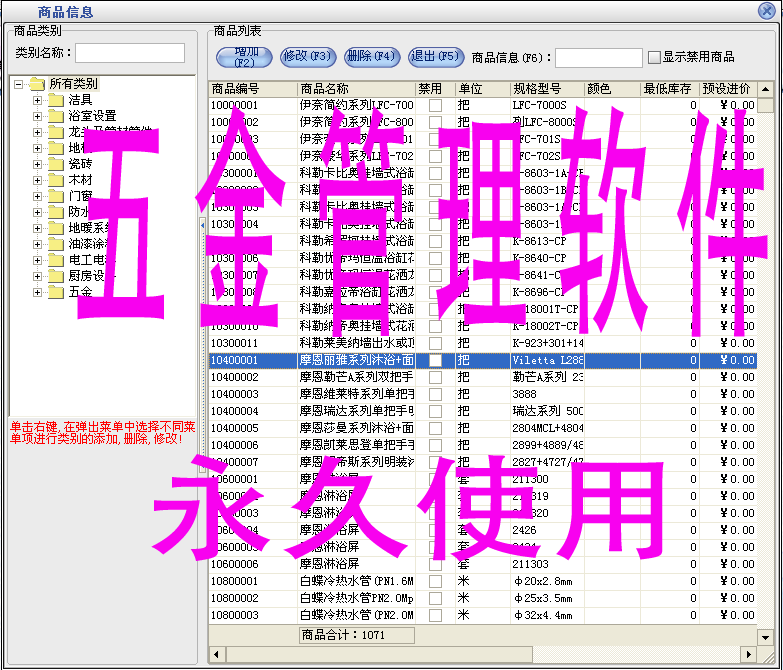Expand the 门窗 category node
Image resolution: width=783 pixels, height=670 pixels.
(x=37, y=196)
